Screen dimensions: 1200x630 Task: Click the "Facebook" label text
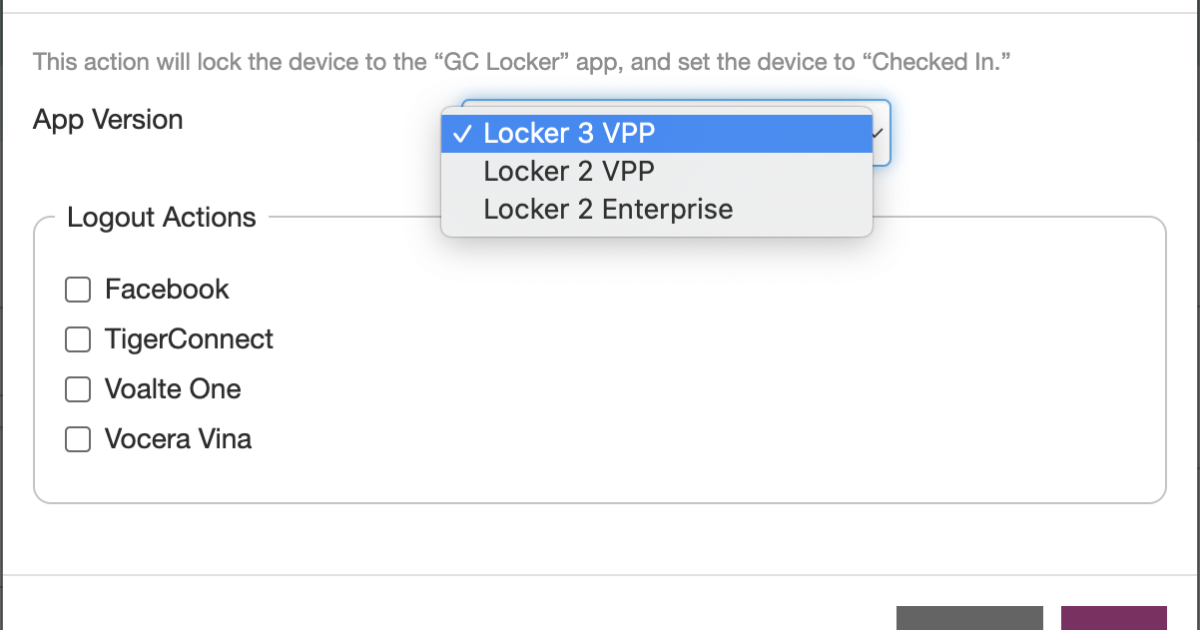pos(166,289)
